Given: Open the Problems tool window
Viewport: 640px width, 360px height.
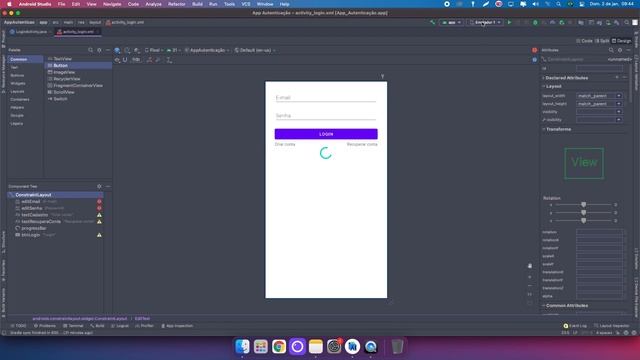Looking at the screenshot, I should click(45, 326).
